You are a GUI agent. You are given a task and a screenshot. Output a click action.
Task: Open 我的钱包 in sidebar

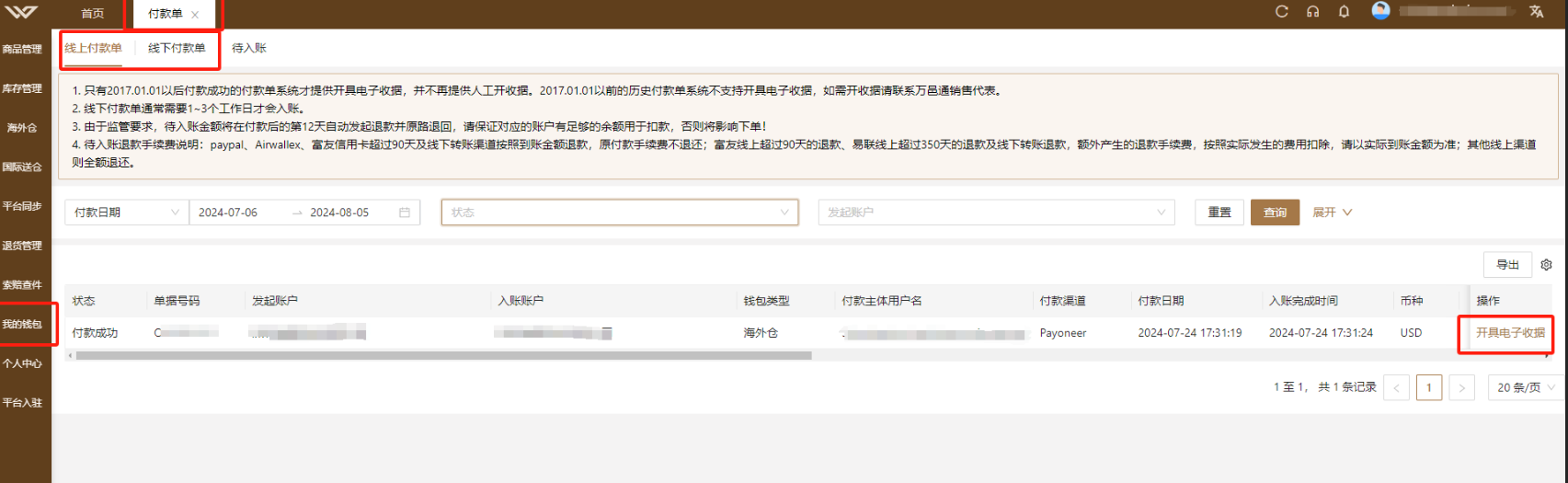(22, 324)
